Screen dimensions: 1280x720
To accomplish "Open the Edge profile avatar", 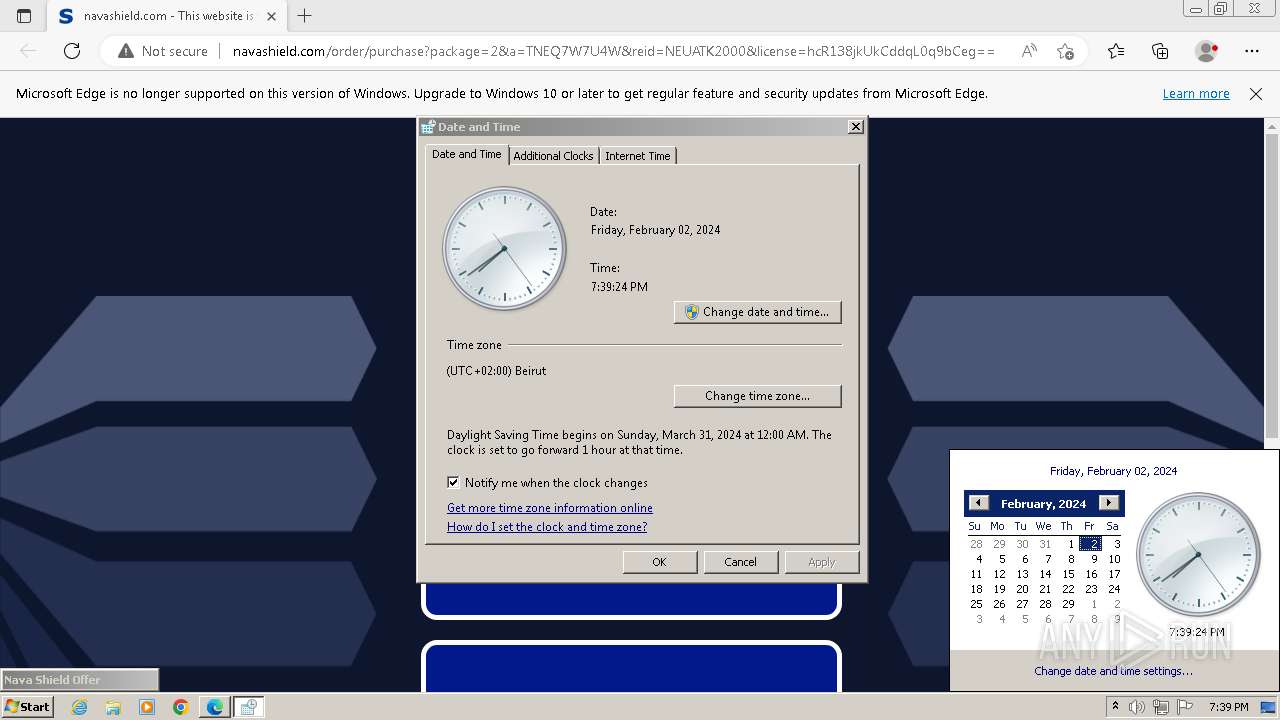I will point(1206,51).
